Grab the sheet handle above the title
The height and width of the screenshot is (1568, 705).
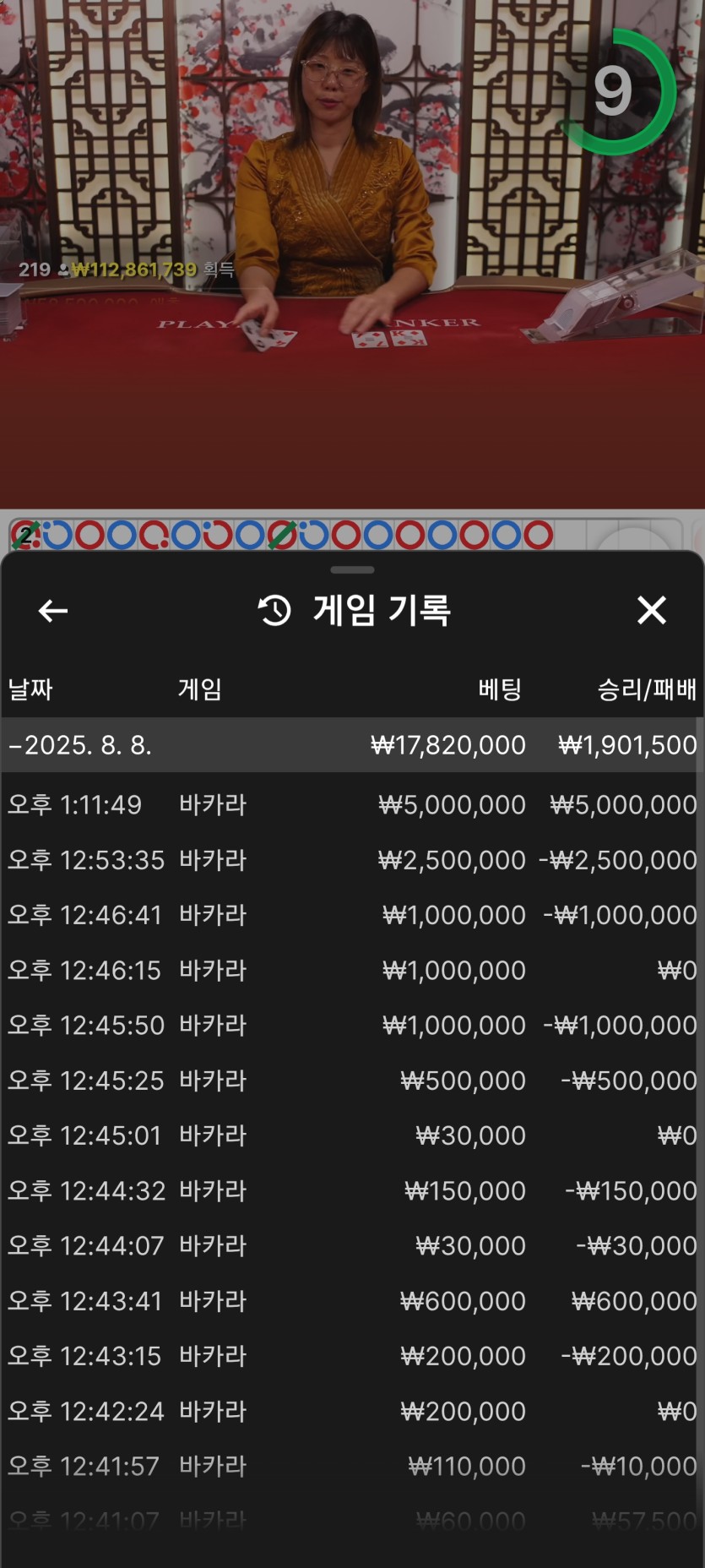point(352,569)
